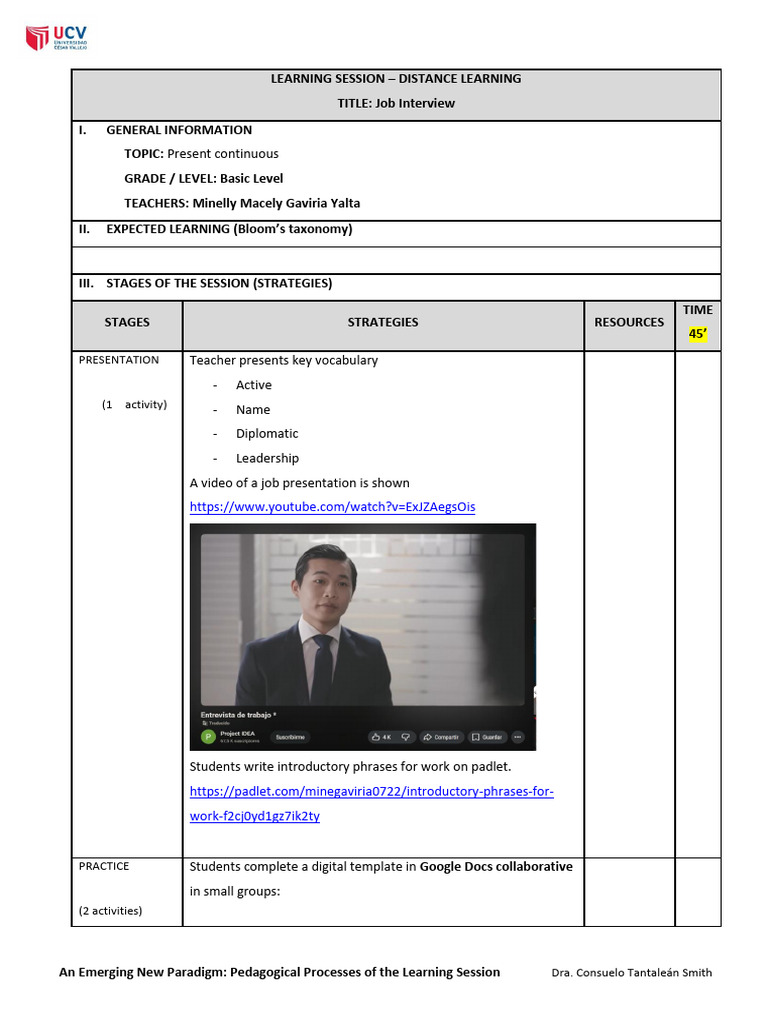Click the footer 'An Emerging New Paradigm' text

pos(280,972)
